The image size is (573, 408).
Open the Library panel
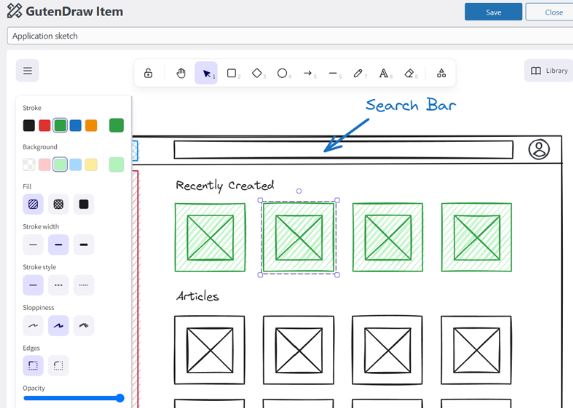tap(549, 71)
